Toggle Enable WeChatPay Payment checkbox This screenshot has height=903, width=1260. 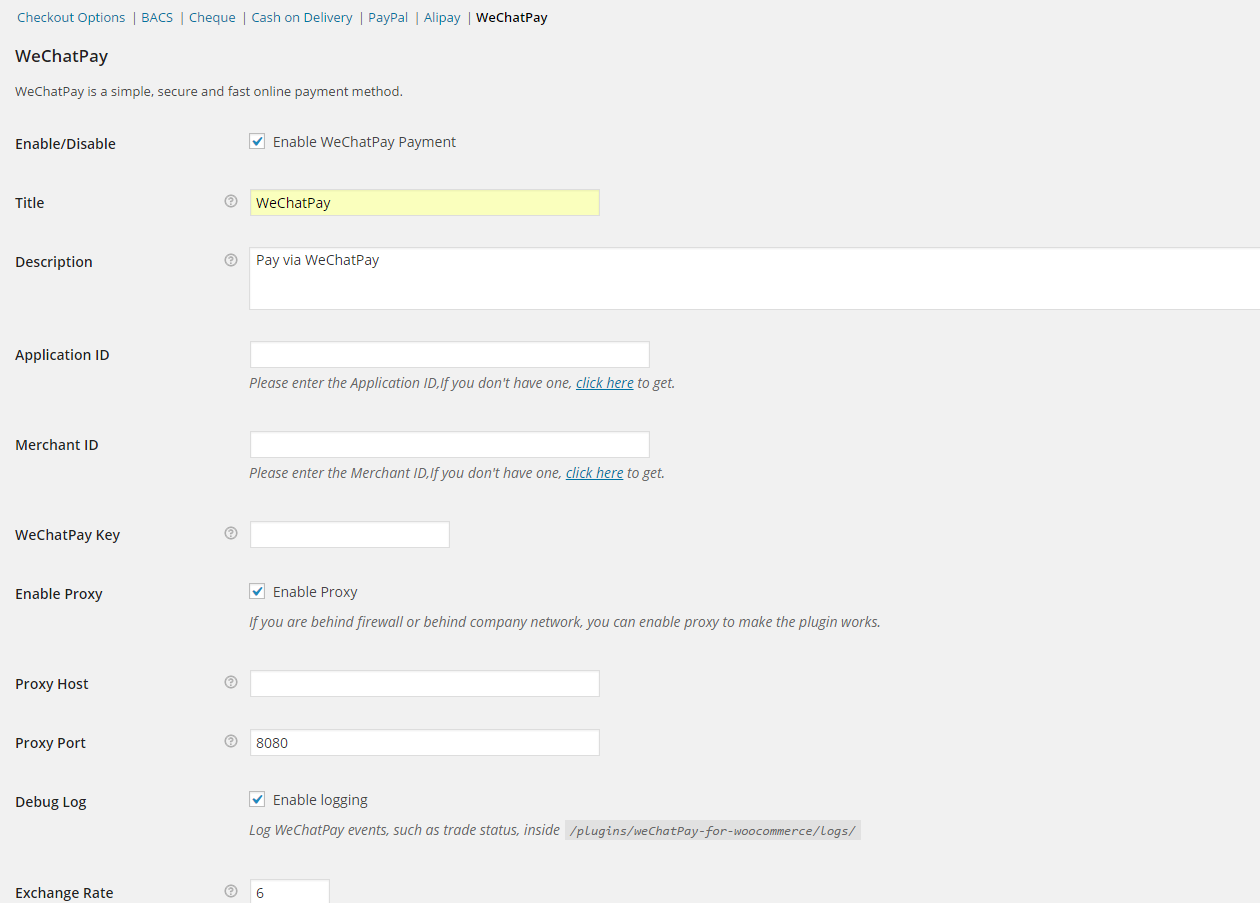tap(257, 141)
